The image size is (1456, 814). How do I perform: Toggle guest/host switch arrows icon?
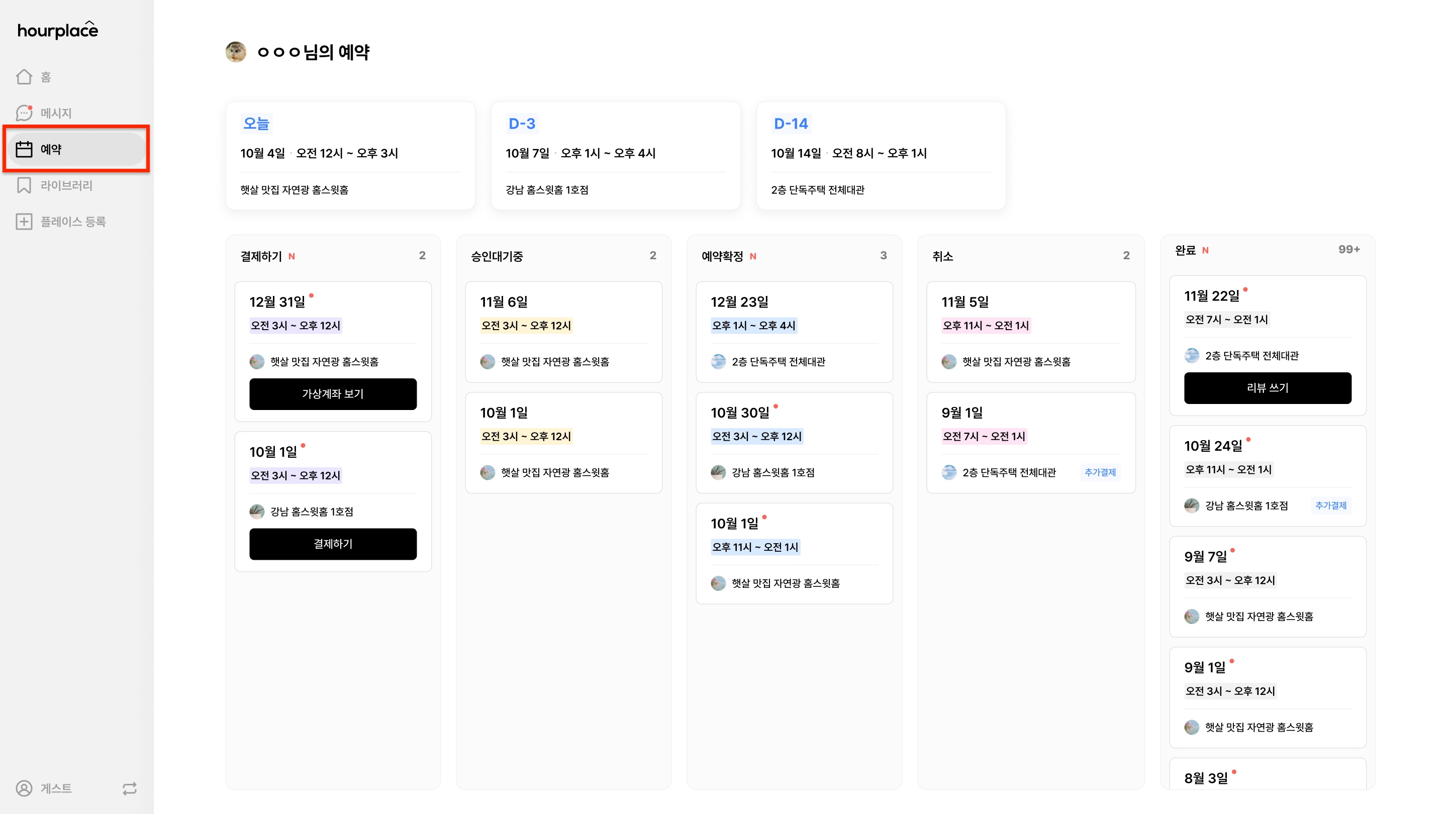[x=130, y=788]
